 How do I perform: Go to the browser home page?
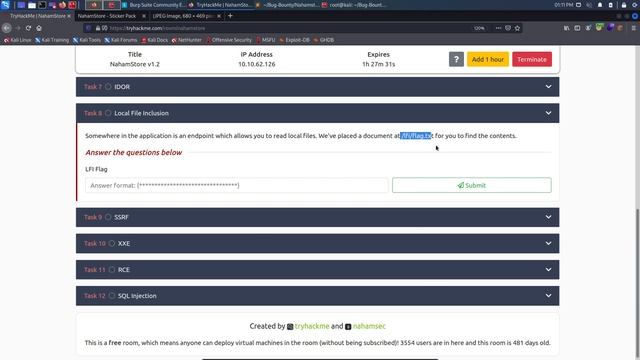coord(39,28)
